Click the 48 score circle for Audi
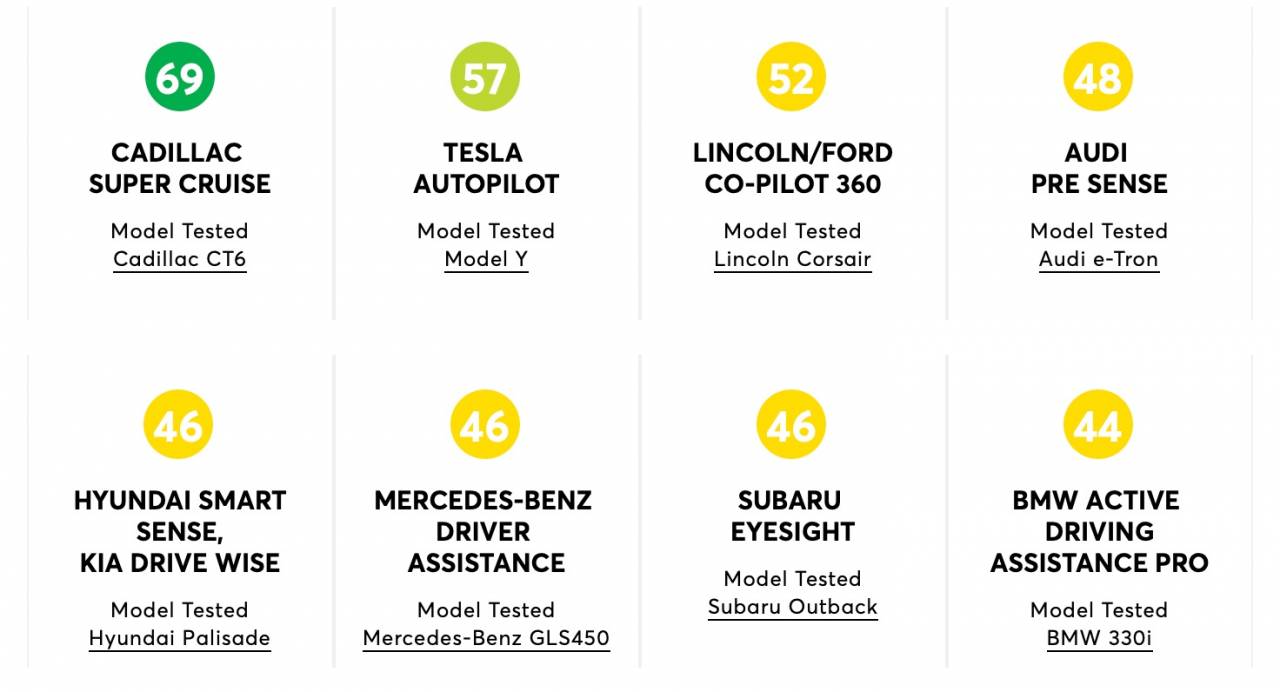 [x=1098, y=76]
